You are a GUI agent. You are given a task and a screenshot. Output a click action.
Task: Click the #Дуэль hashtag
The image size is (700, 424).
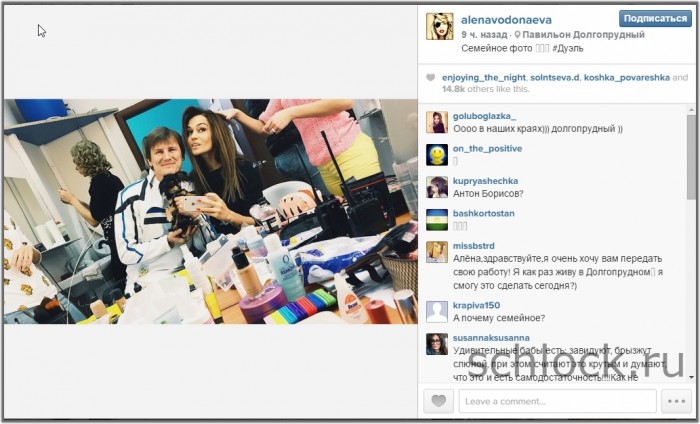[x=567, y=48]
